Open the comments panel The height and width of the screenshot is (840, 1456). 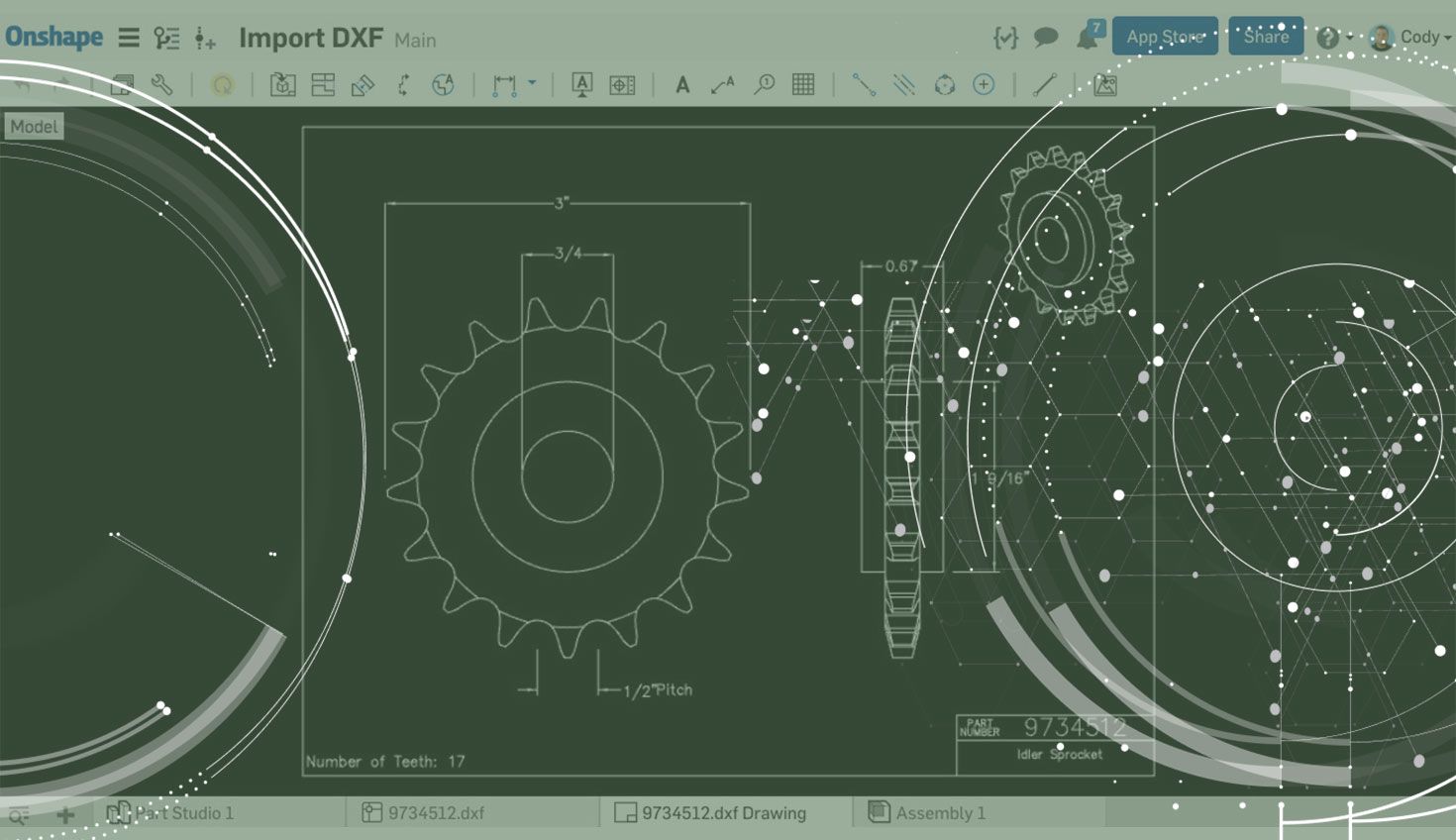(x=1045, y=38)
